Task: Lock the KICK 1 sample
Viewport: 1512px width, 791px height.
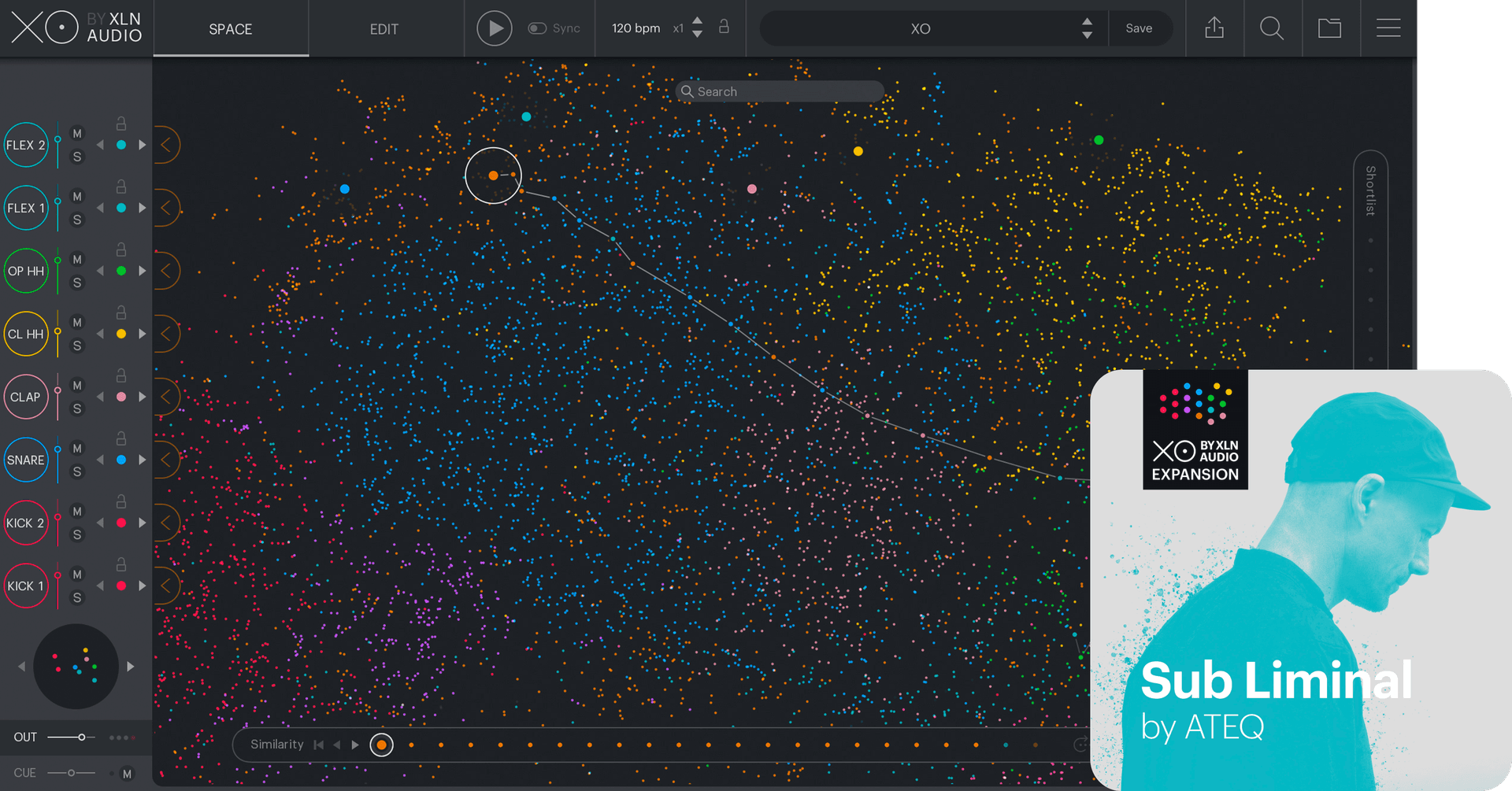Action: click(121, 564)
